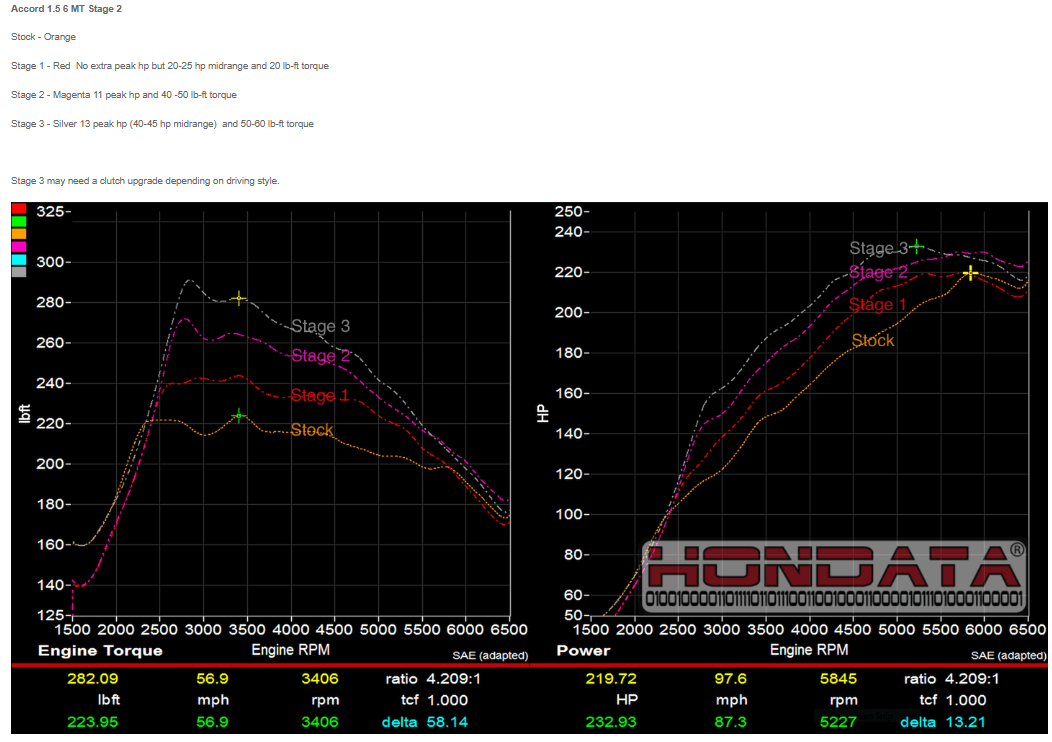The width and height of the screenshot is (1052, 742).
Task: Toggle the Stage 1 trace on torque graph
Action: pyautogui.click(x=318, y=396)
